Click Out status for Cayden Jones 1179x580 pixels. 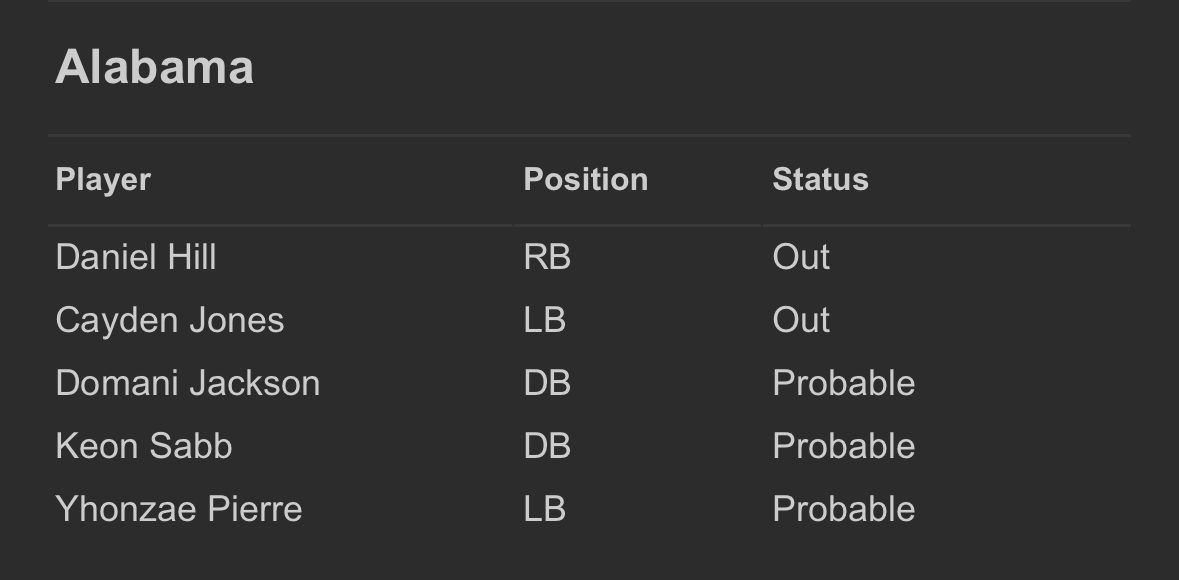coord(801,321)
